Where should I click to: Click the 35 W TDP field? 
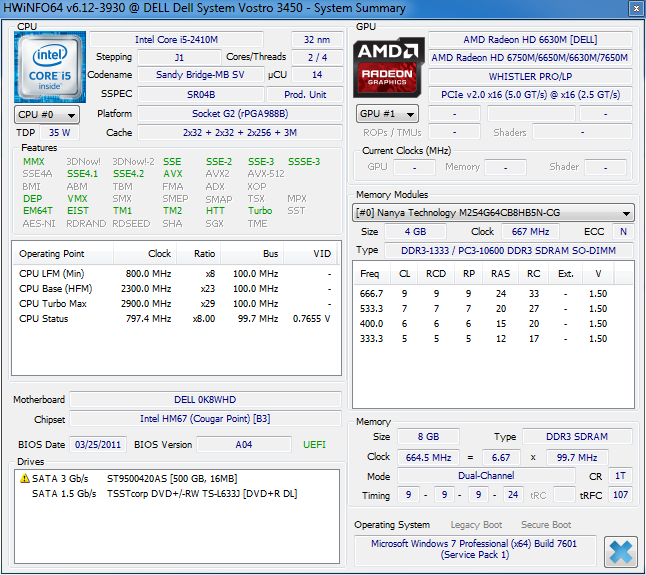59,133
